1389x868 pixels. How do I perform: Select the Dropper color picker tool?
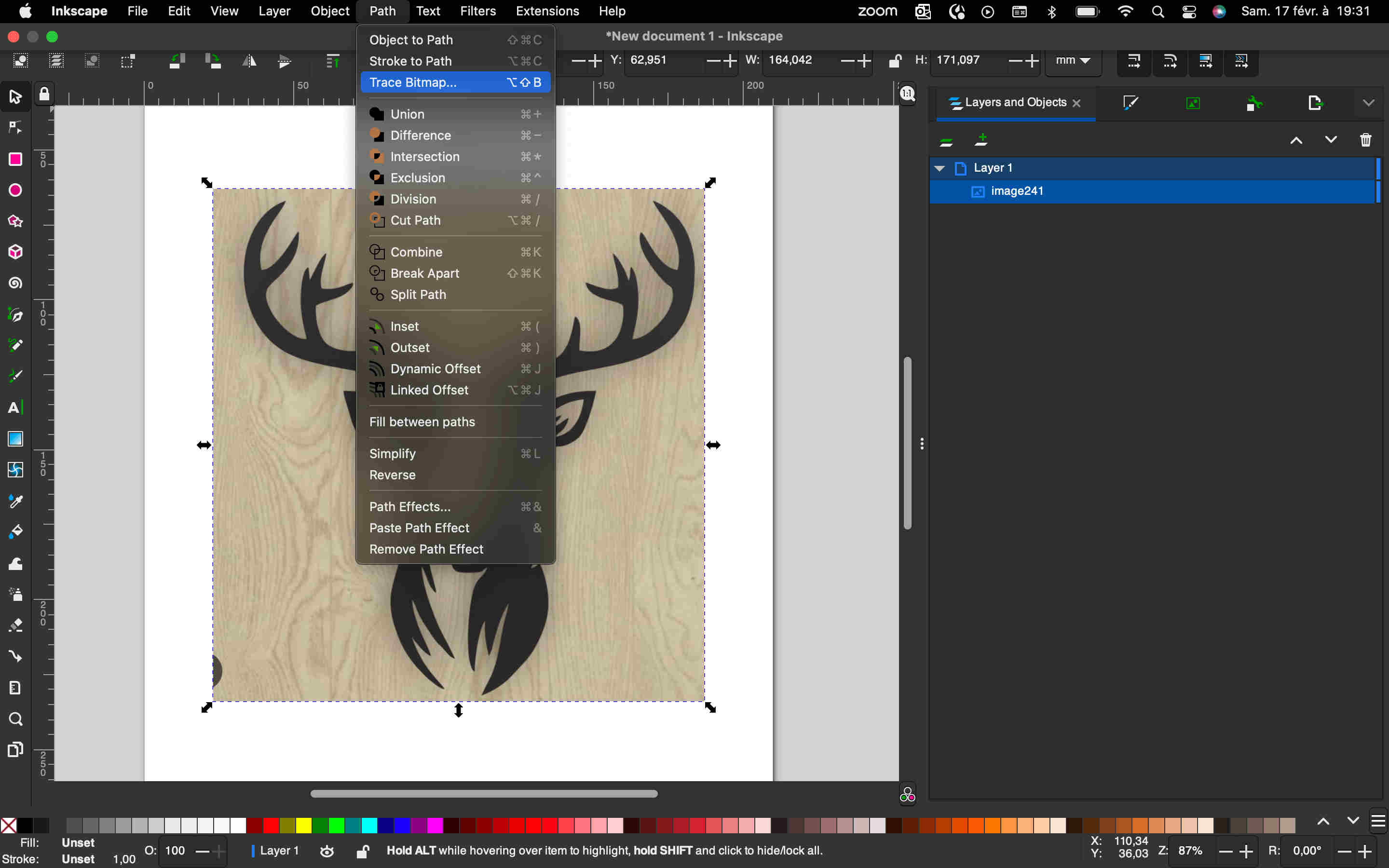(x=15, y=501)
